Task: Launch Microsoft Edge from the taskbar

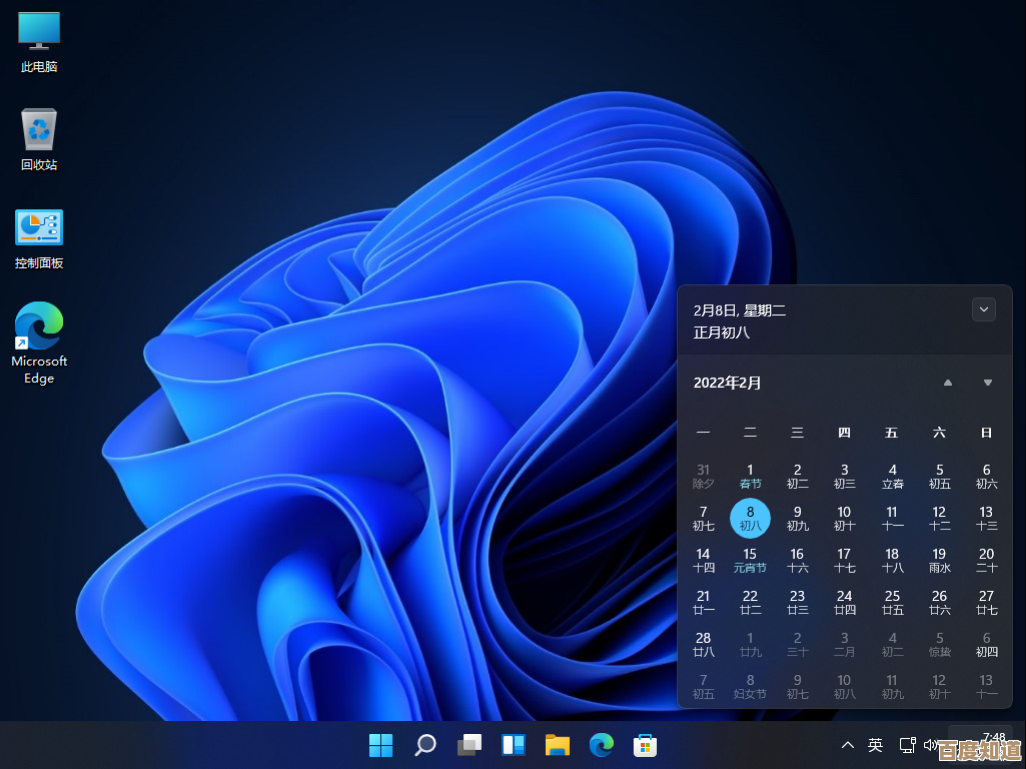Action: coord(601,745)
